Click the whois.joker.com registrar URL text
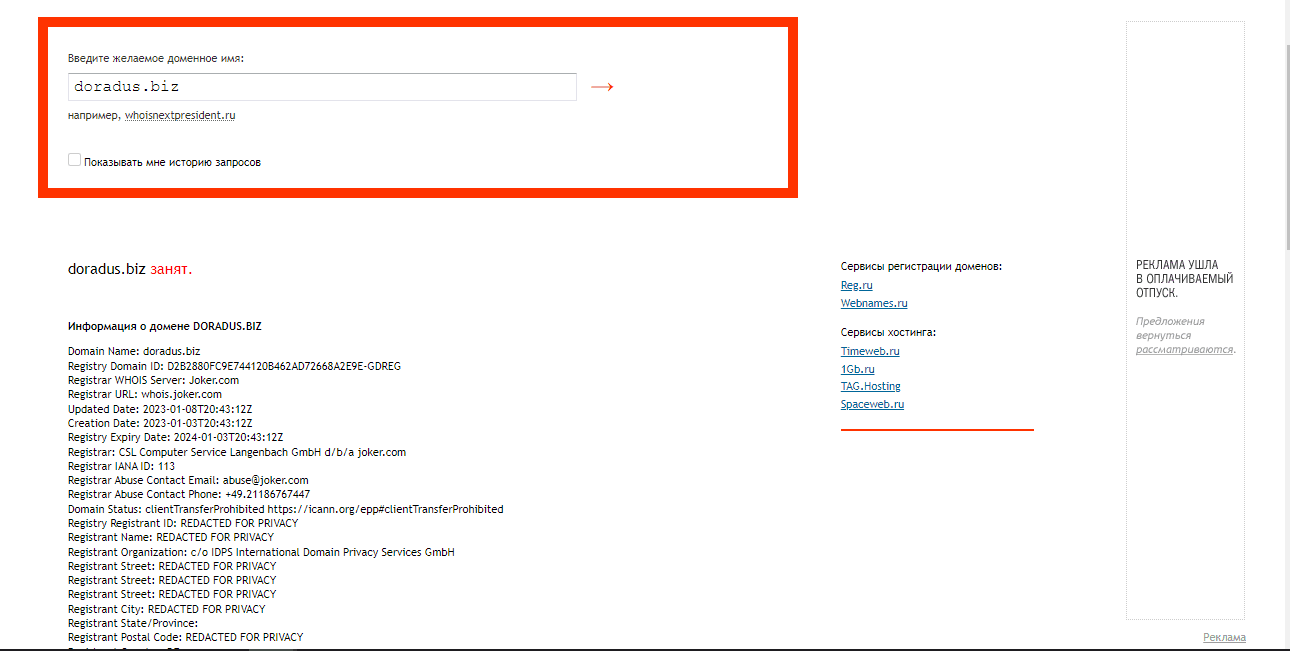Screen dimensions: 1290x651 [x=181, y=395]
